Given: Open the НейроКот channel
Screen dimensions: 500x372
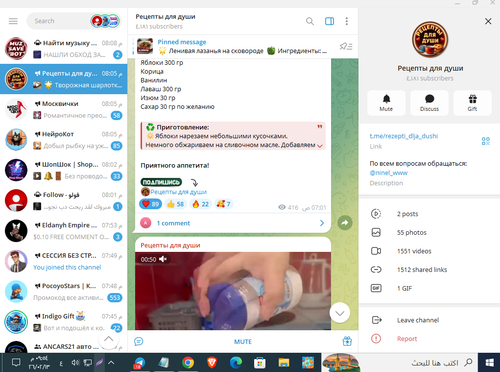Looking at the screenshot, I should point(64,140).
